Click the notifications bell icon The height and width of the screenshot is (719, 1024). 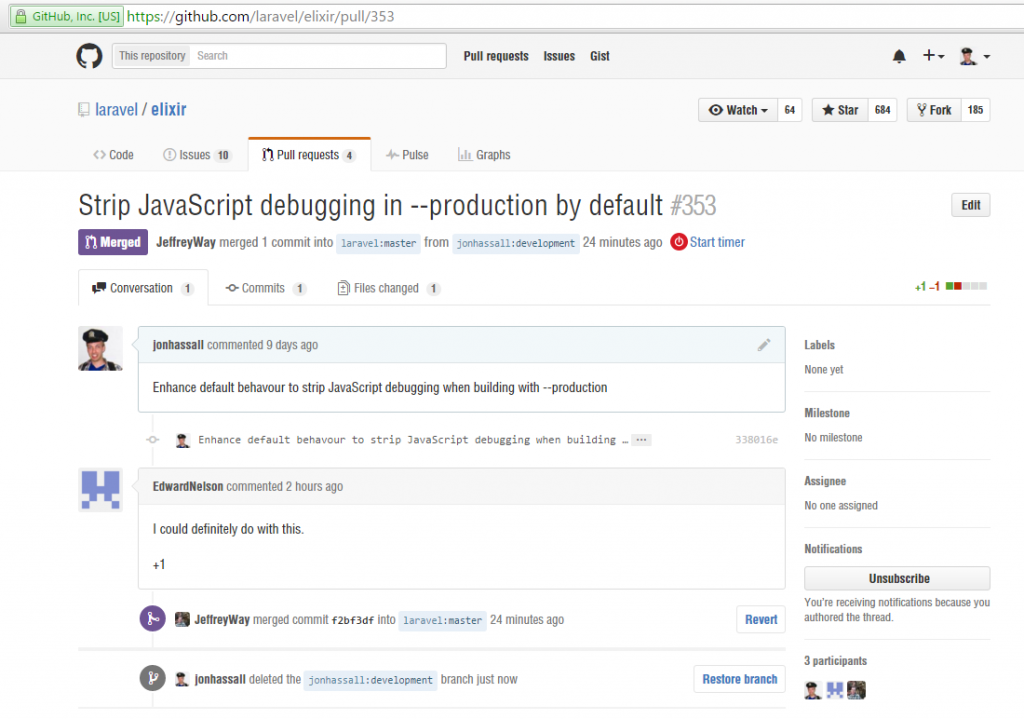point(899,57)
